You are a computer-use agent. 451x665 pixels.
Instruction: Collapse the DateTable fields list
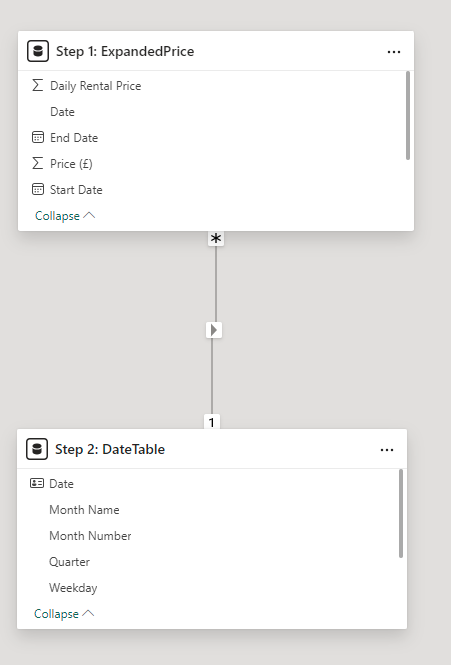pos(64,614)
